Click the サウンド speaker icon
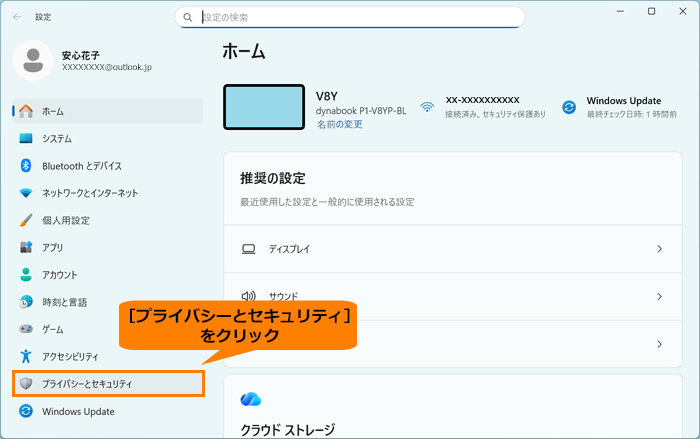 click(249, 296)
